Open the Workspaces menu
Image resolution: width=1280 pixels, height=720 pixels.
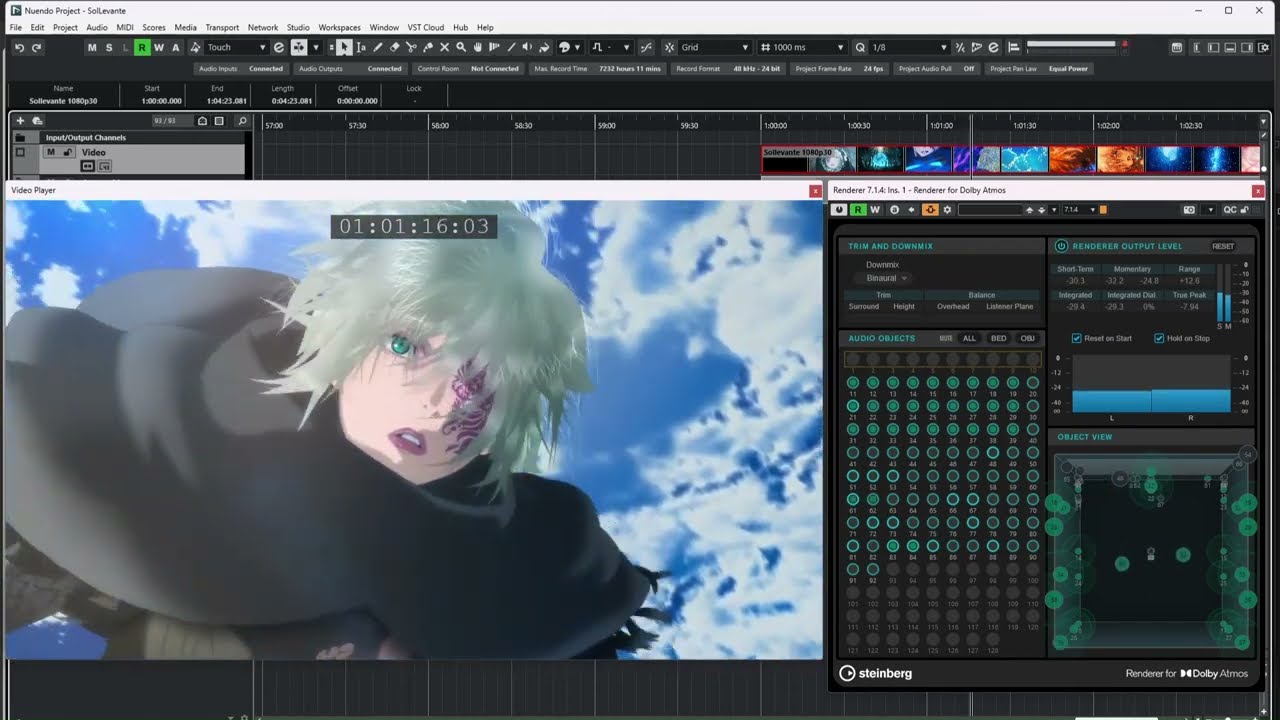(339, 27)
